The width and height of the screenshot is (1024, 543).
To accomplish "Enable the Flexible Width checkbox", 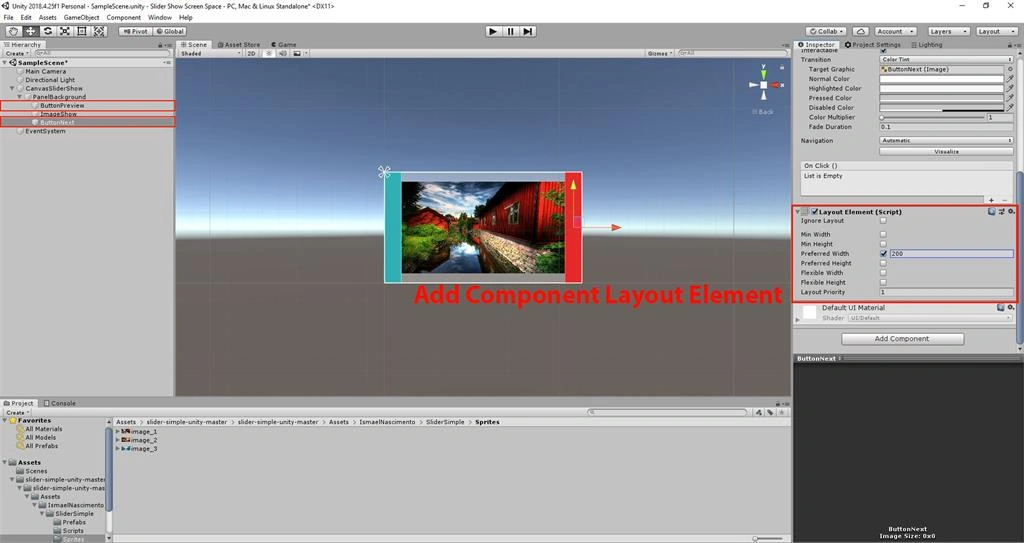I will pyautogui.click(x=884, y=273).
